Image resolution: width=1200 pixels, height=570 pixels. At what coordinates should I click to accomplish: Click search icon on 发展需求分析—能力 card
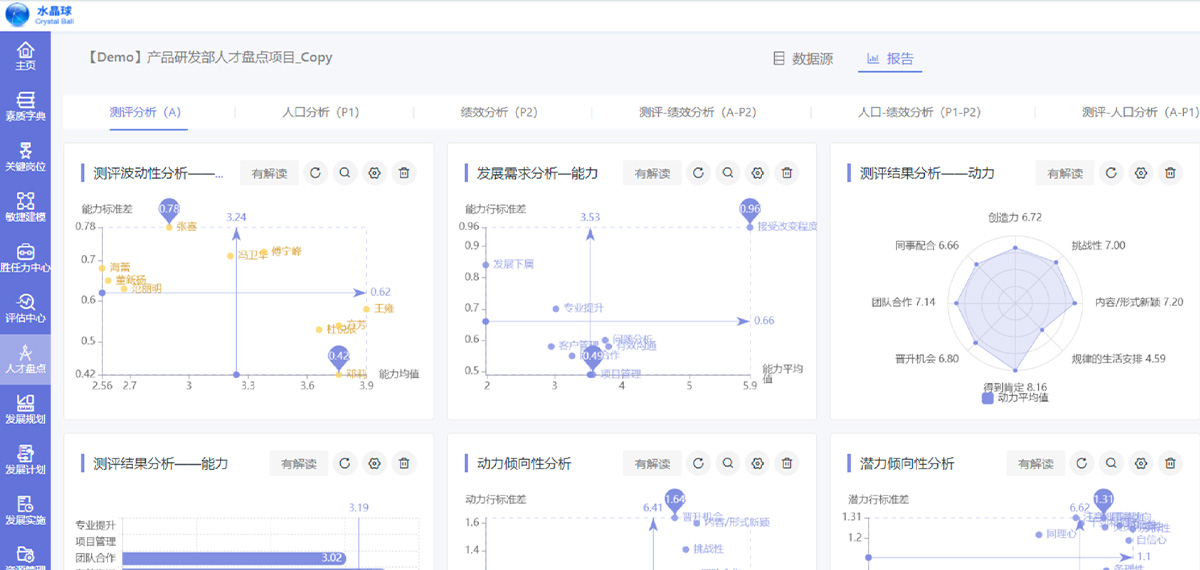728,173
